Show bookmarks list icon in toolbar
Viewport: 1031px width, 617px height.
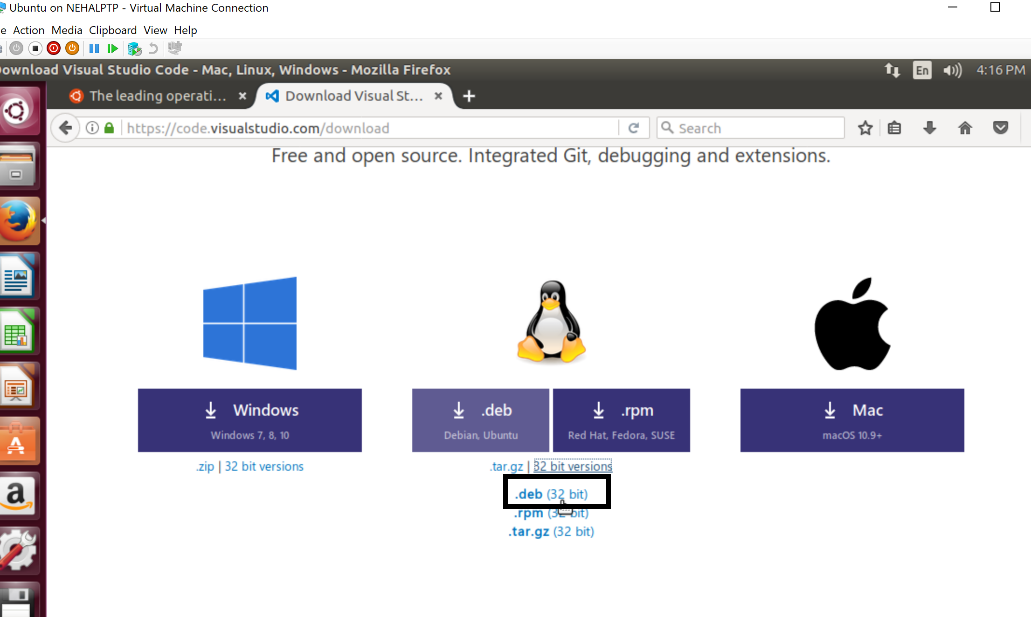click(x=895, y=128)
